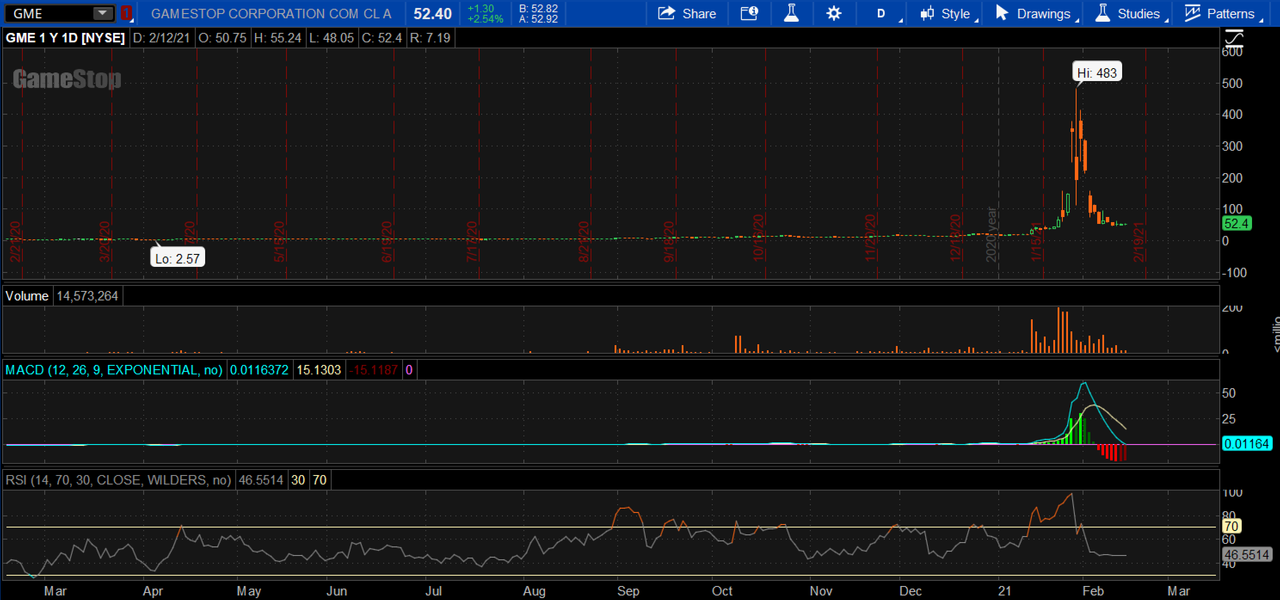The image size is (1280, 600).
Task: Click the Share button
Action: coord(687,13)
